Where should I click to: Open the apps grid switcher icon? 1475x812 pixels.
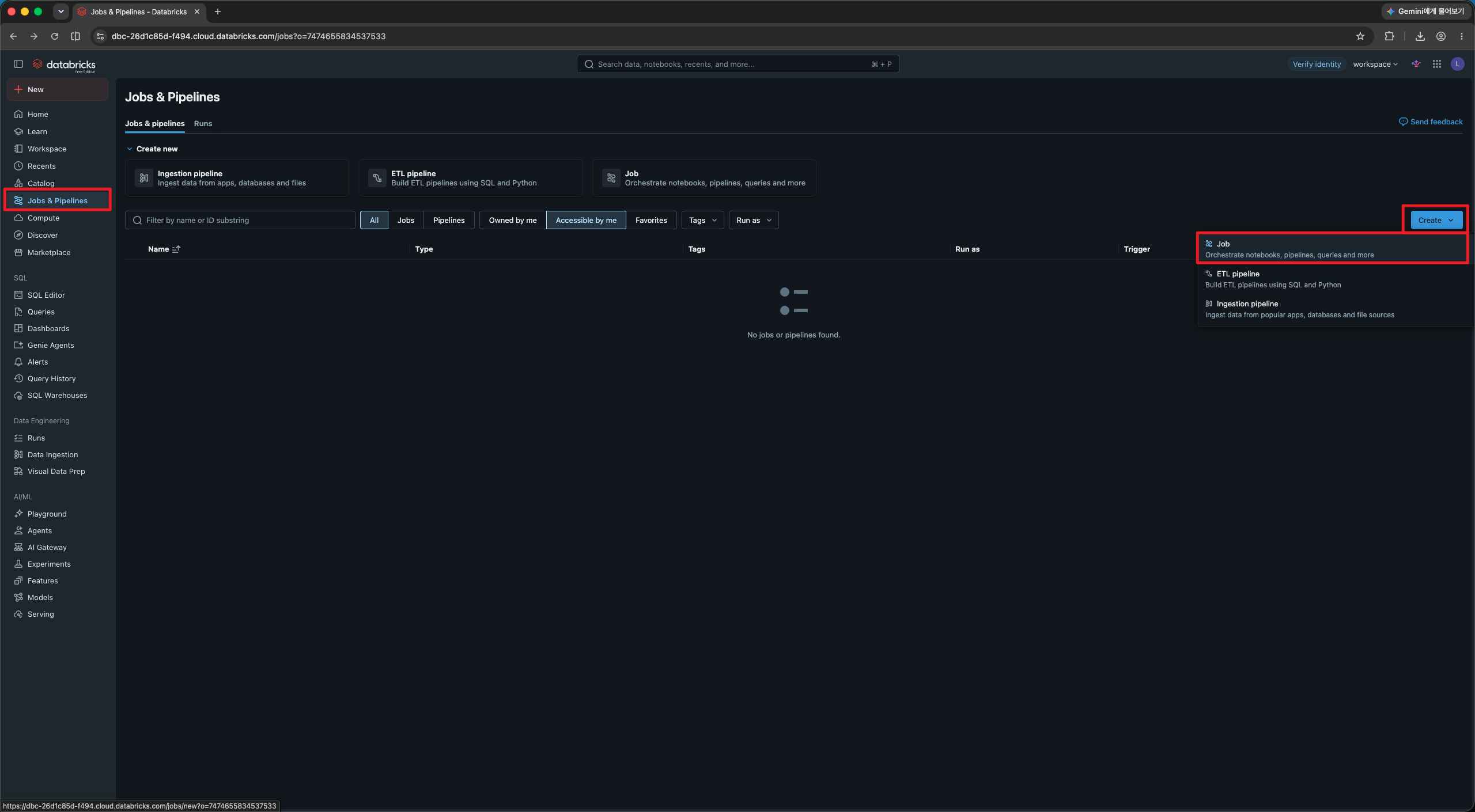pos(1437,64)
